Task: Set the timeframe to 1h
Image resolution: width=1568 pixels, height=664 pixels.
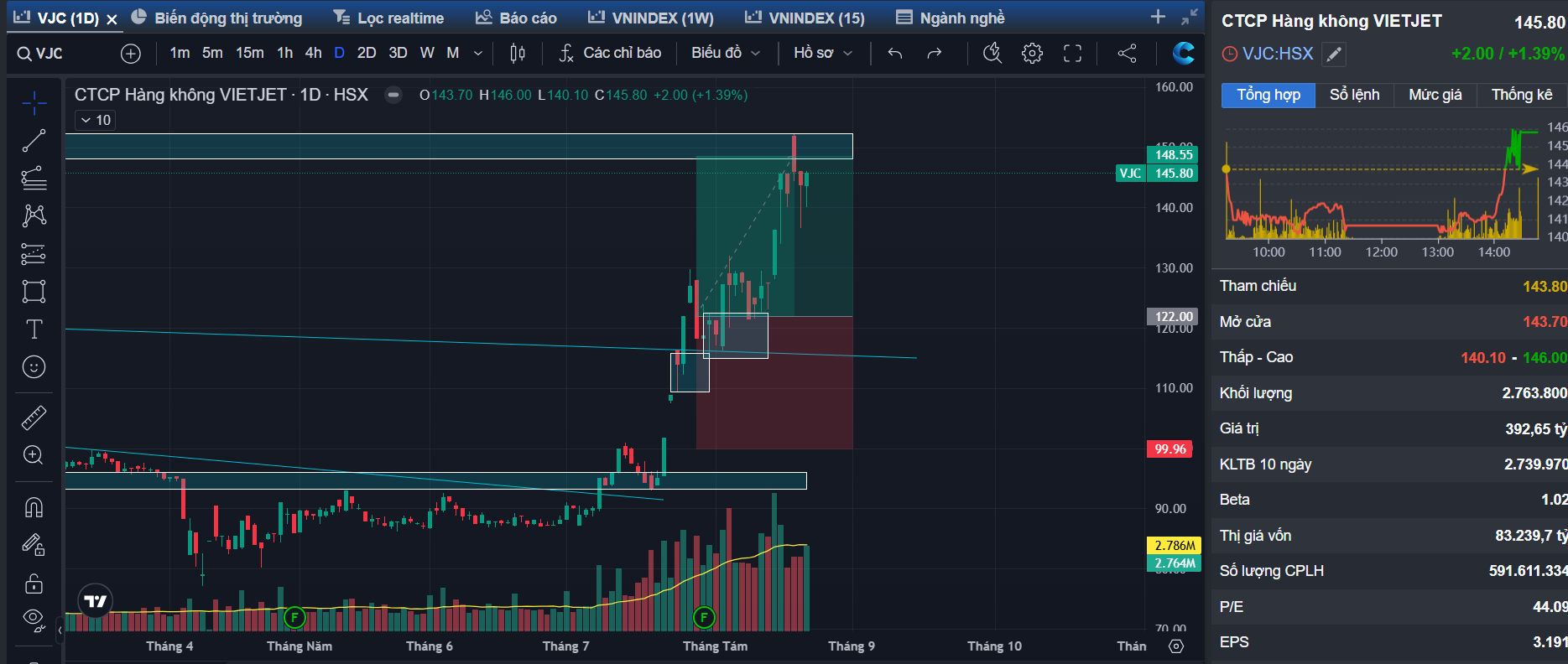Action: pos(285,53)
